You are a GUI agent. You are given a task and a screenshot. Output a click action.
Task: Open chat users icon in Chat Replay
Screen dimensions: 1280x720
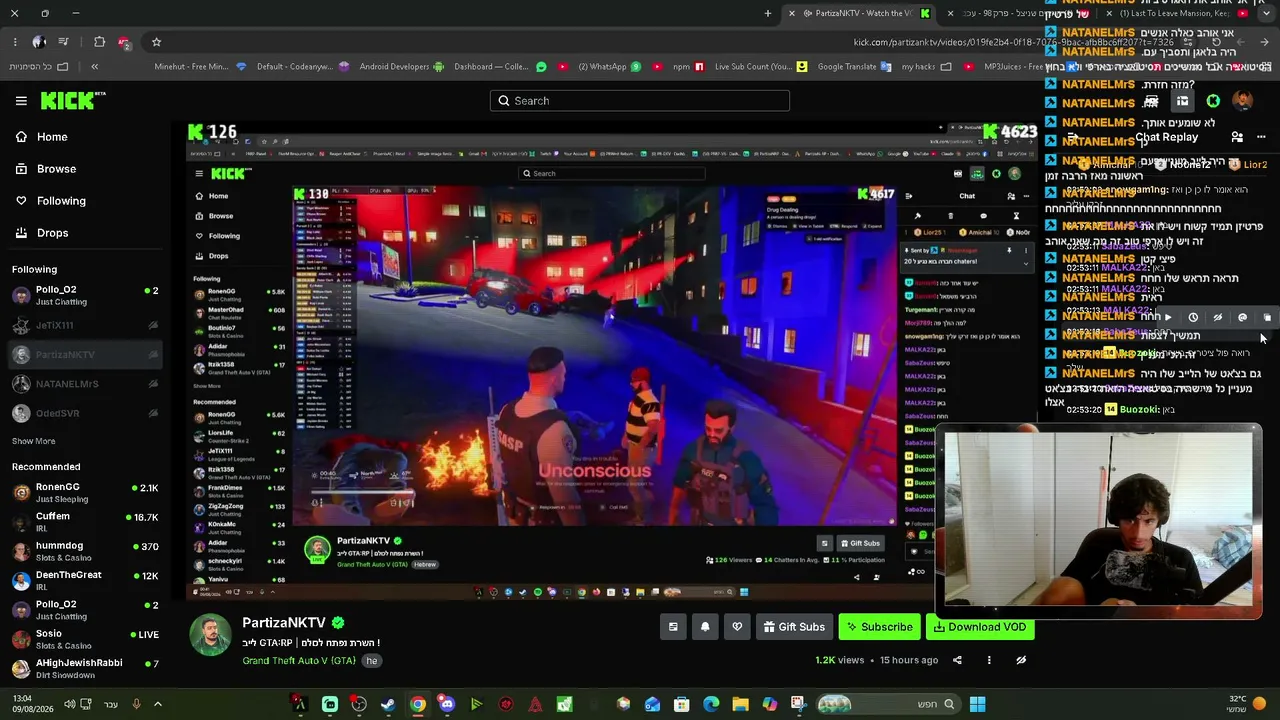pyautogui.click(x=1237, y=137)
